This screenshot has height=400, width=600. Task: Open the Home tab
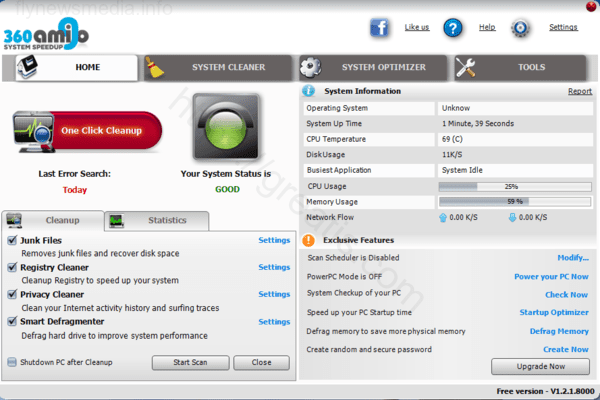(x=76, y=67)
